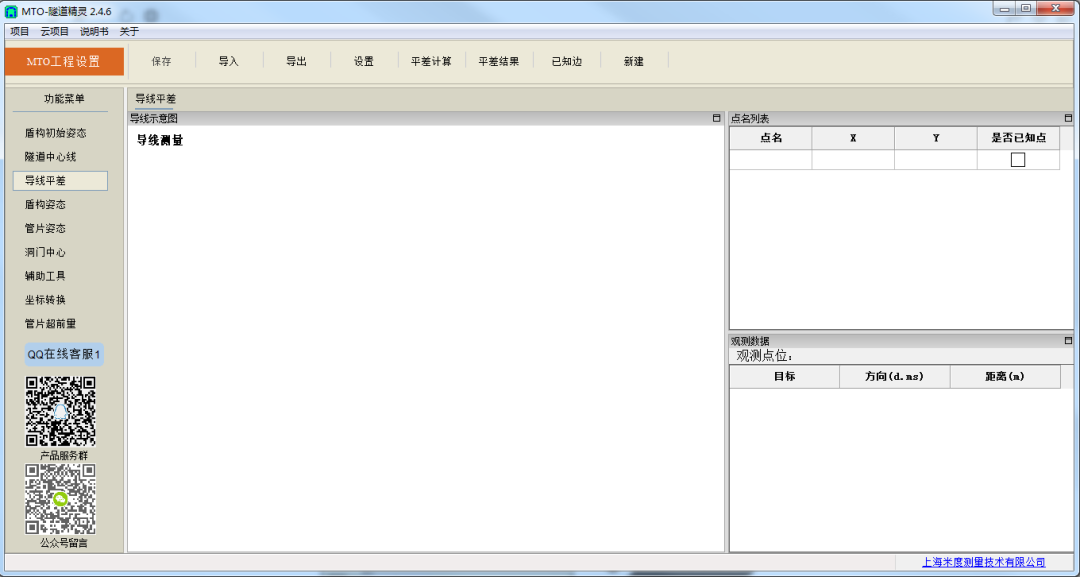
Task: Switch to the 导线平差 tab
Action: coord(155,99)
